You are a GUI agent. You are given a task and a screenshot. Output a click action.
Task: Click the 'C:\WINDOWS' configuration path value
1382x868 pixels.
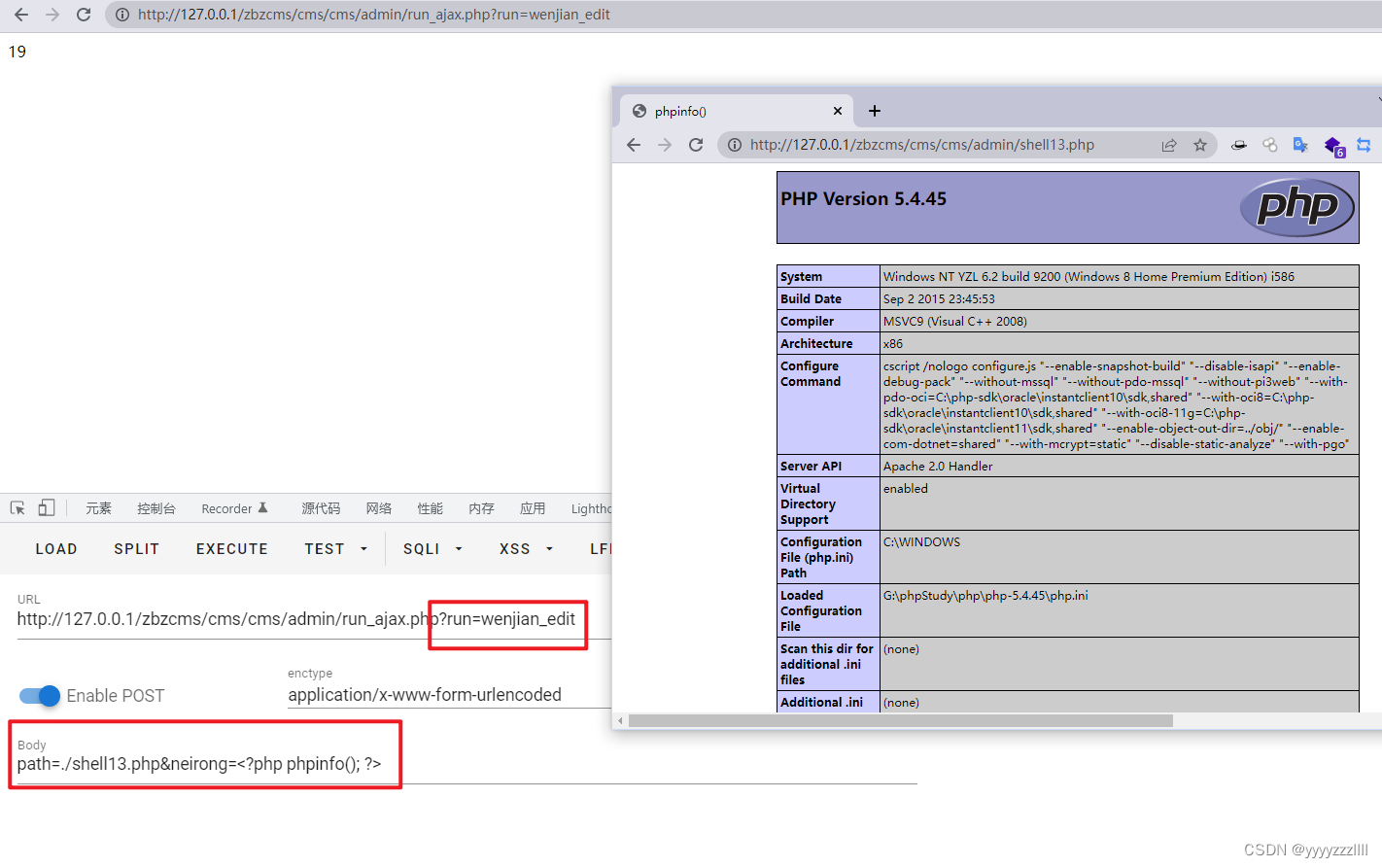pyautogui.click(x=921, y=542)
